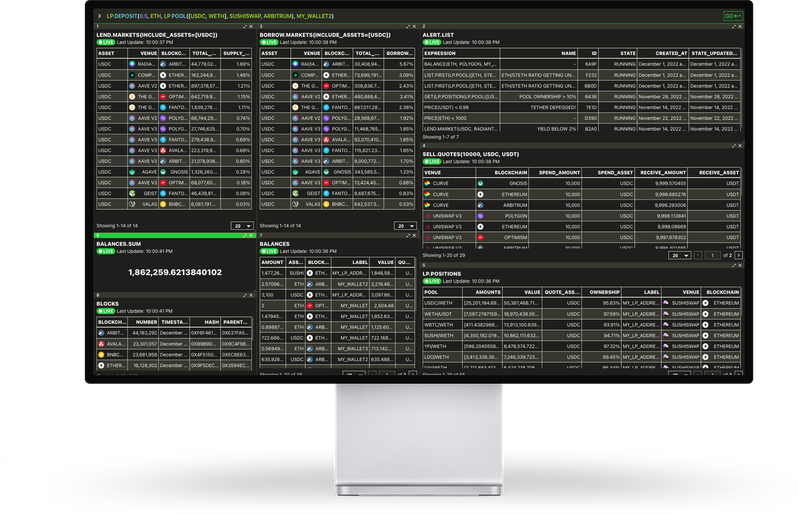Sort ALERT.LIST by STATE column header
The height and width of the screenshot is (514, 799).
click(x=618, y=53)
